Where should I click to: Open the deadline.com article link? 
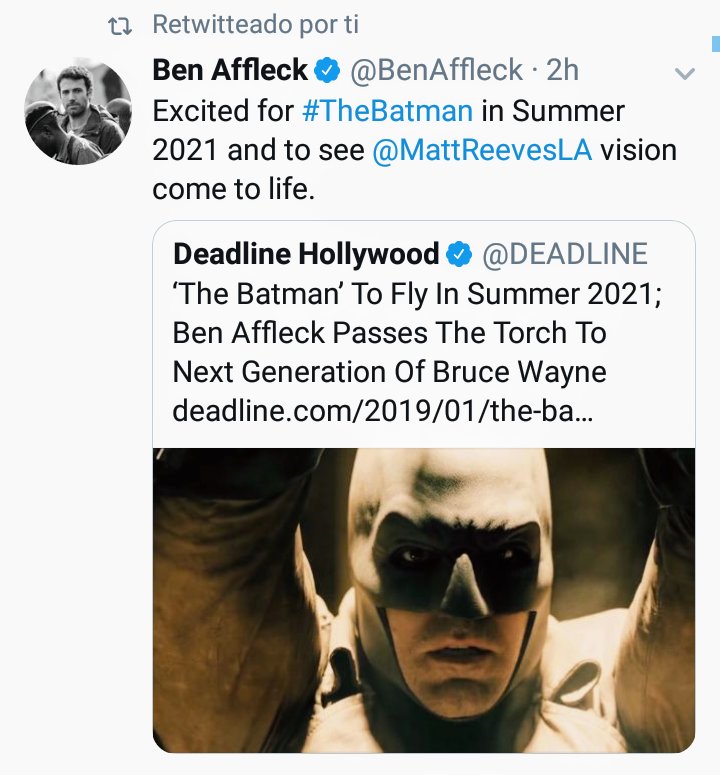[x=381, y=411]
